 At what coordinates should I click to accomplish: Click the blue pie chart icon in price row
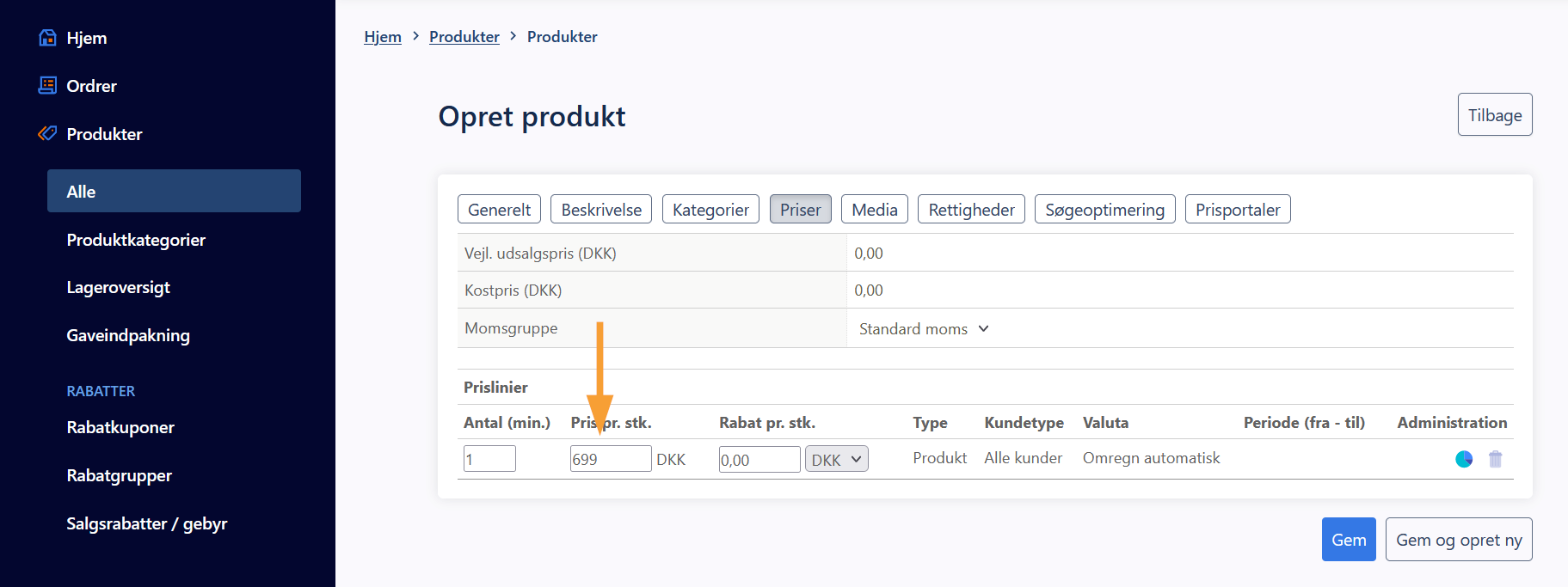click(x=1464, y=459)
